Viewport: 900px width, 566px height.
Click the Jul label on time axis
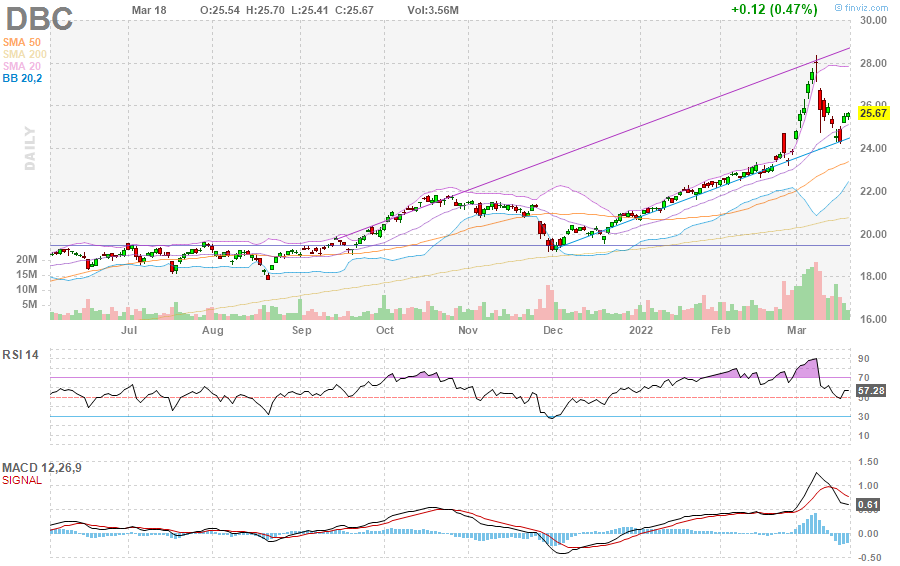point(129,330)
